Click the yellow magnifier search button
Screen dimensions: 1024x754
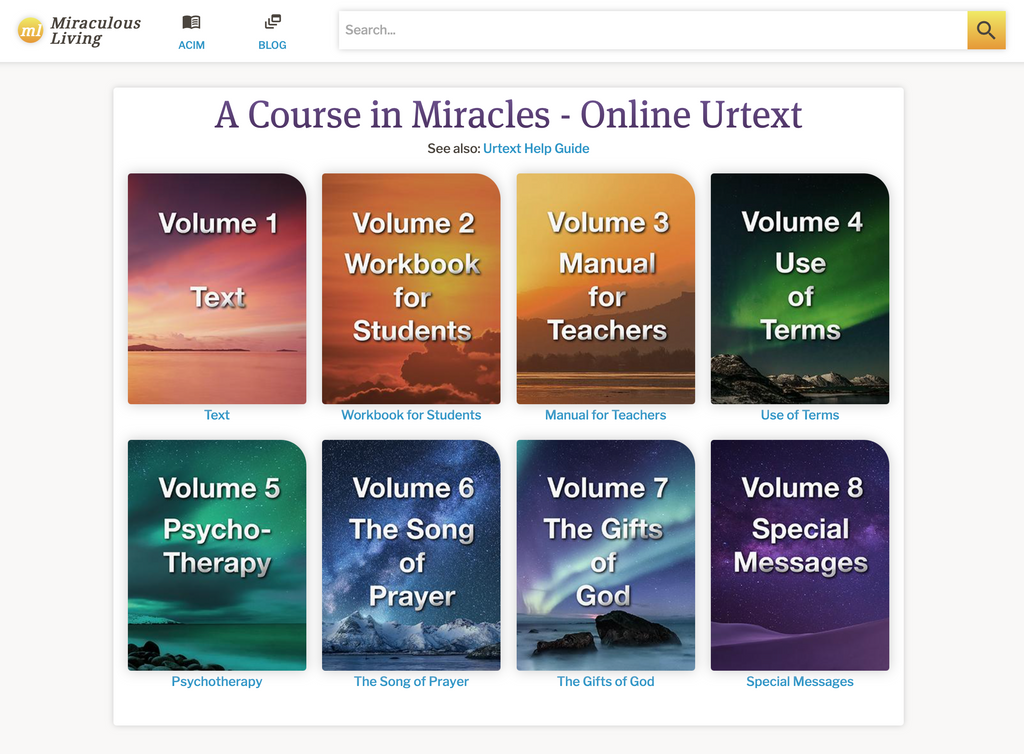pyautogui.click(x=986, y=30)
